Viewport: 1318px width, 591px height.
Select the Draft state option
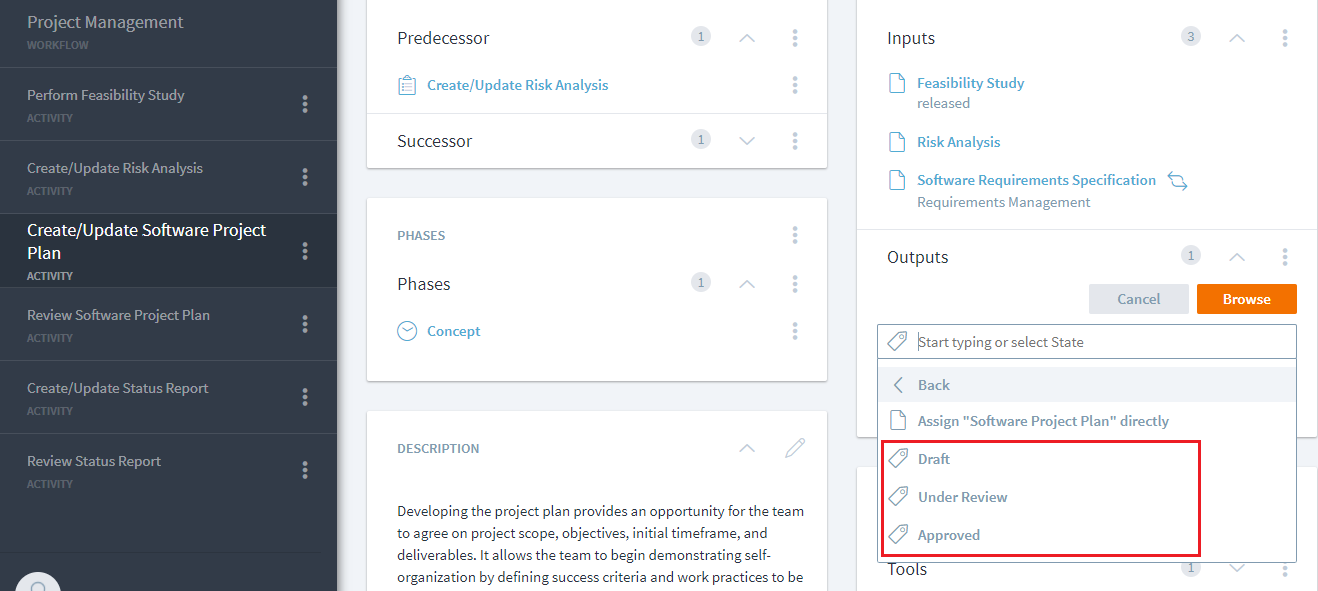934,459
